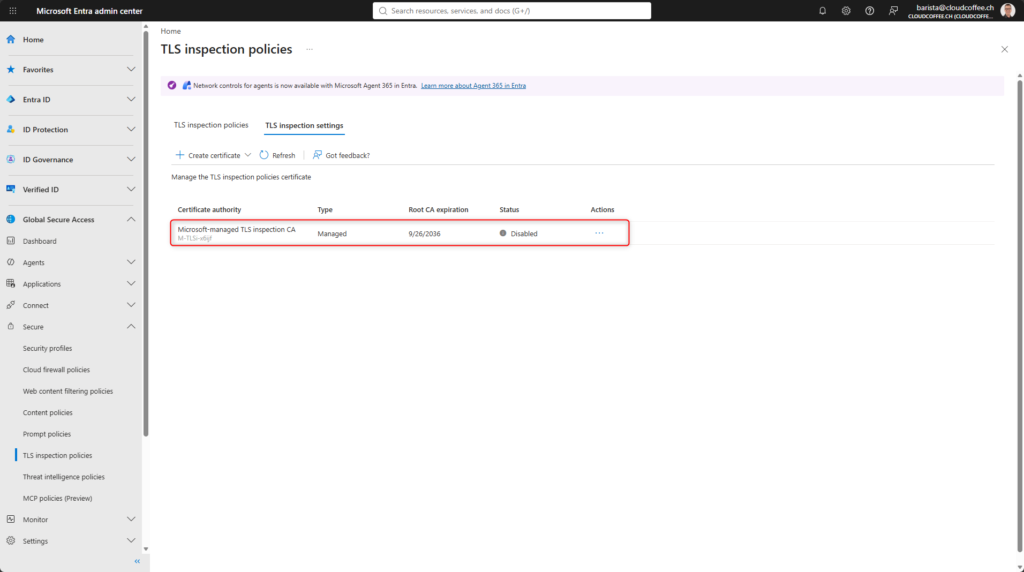This screenshot has height=572, width=1024.
Task: Open Cloud firewall policies
Action: coord(56,370)
